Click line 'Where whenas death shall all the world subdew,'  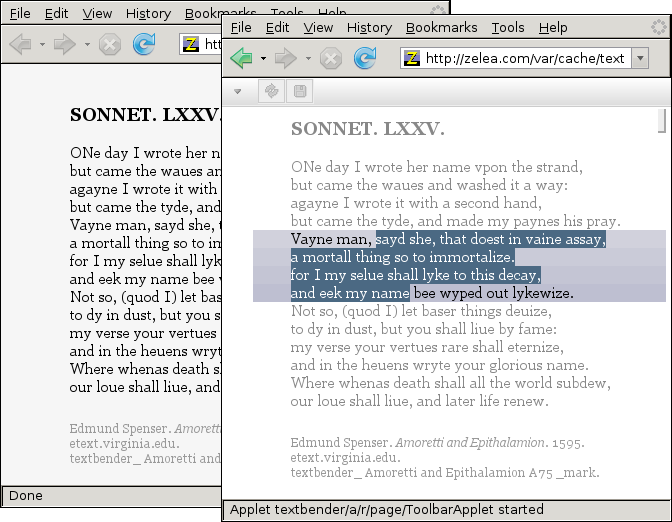[x=451, y=383]
